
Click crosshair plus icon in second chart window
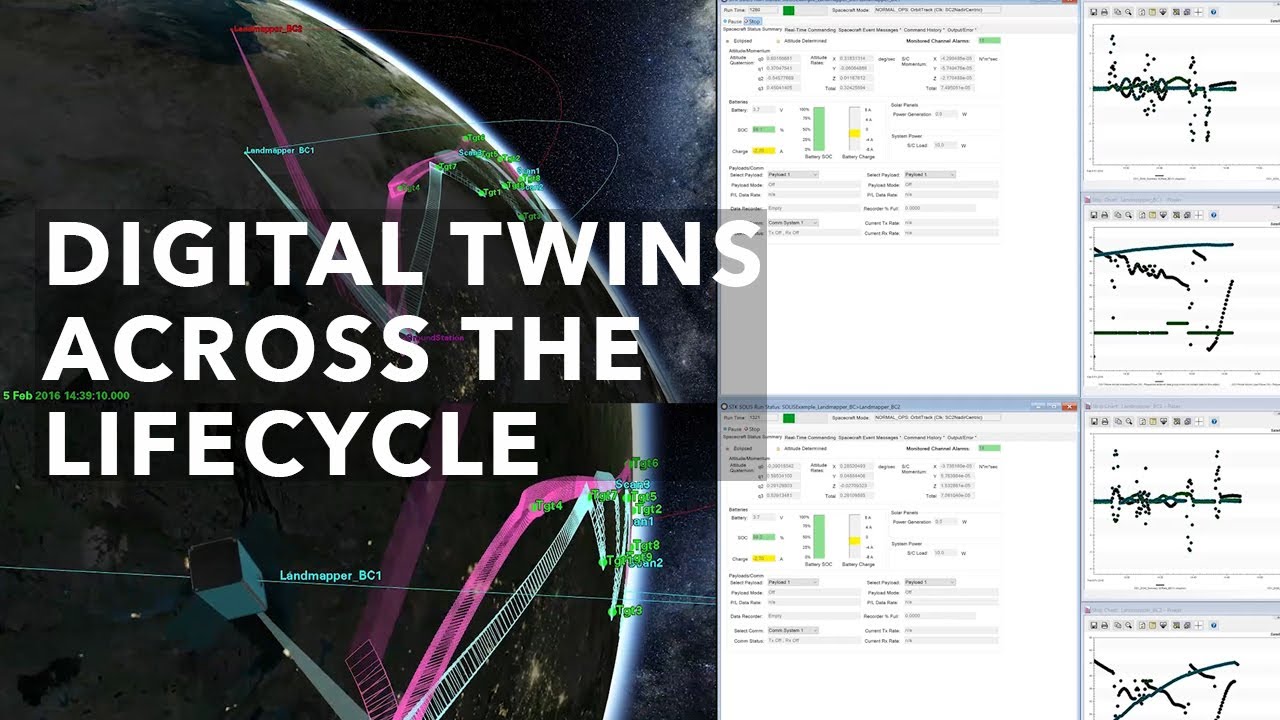click(1198, 215)
